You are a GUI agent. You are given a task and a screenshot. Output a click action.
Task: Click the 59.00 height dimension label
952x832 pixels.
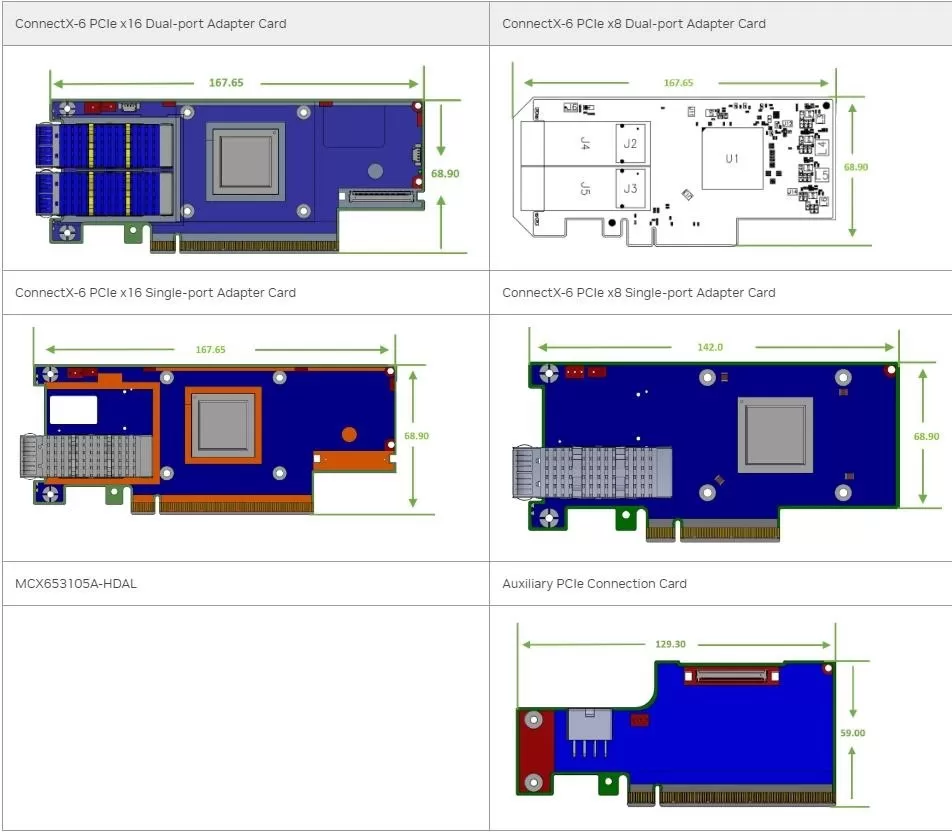pyautogui.click(x=852, y=732)
